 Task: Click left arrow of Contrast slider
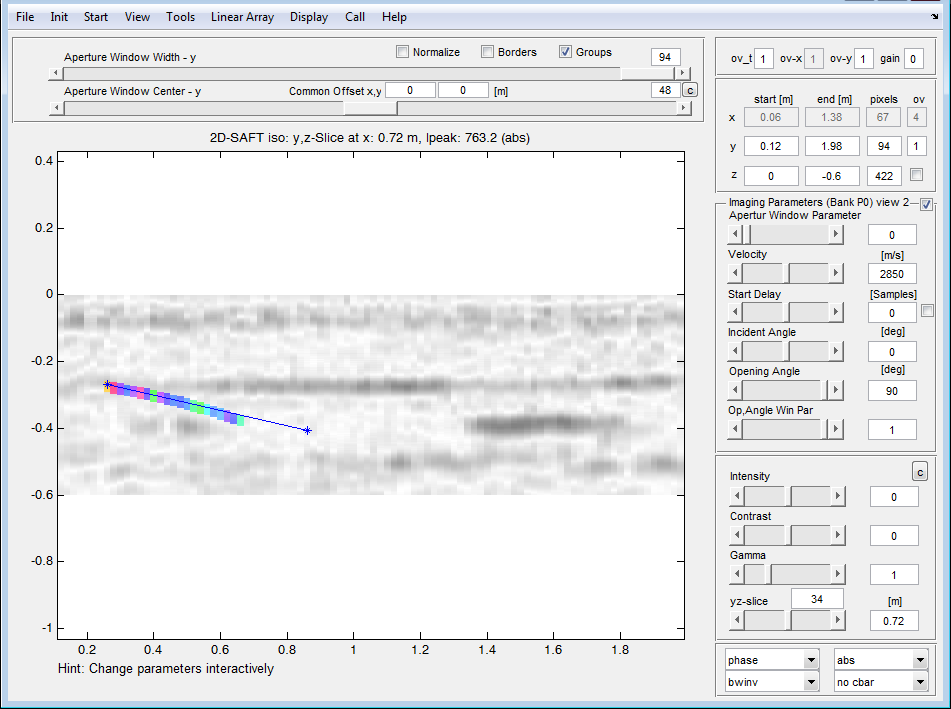737,535
